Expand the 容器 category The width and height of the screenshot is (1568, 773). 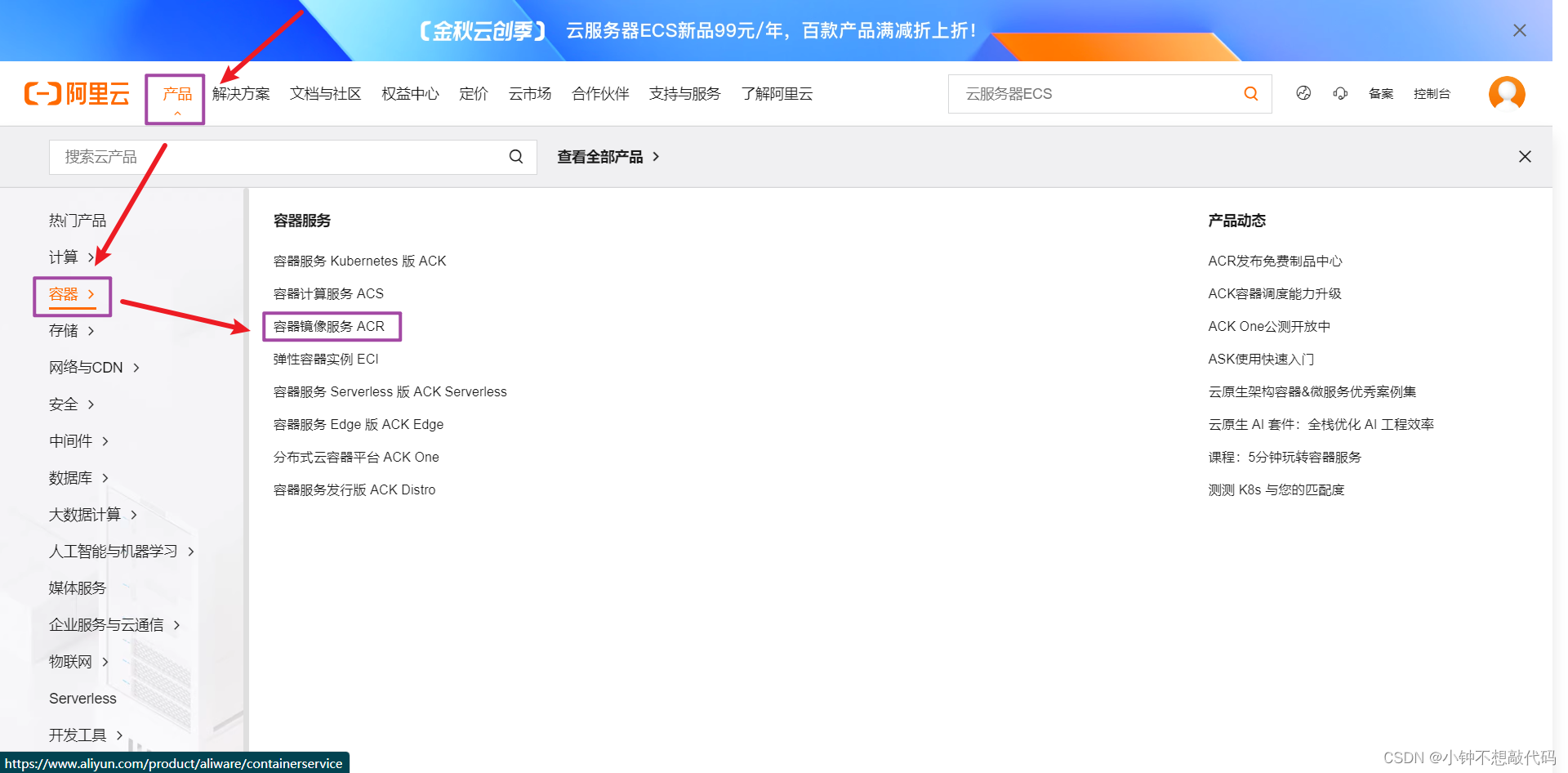[72, 294]
